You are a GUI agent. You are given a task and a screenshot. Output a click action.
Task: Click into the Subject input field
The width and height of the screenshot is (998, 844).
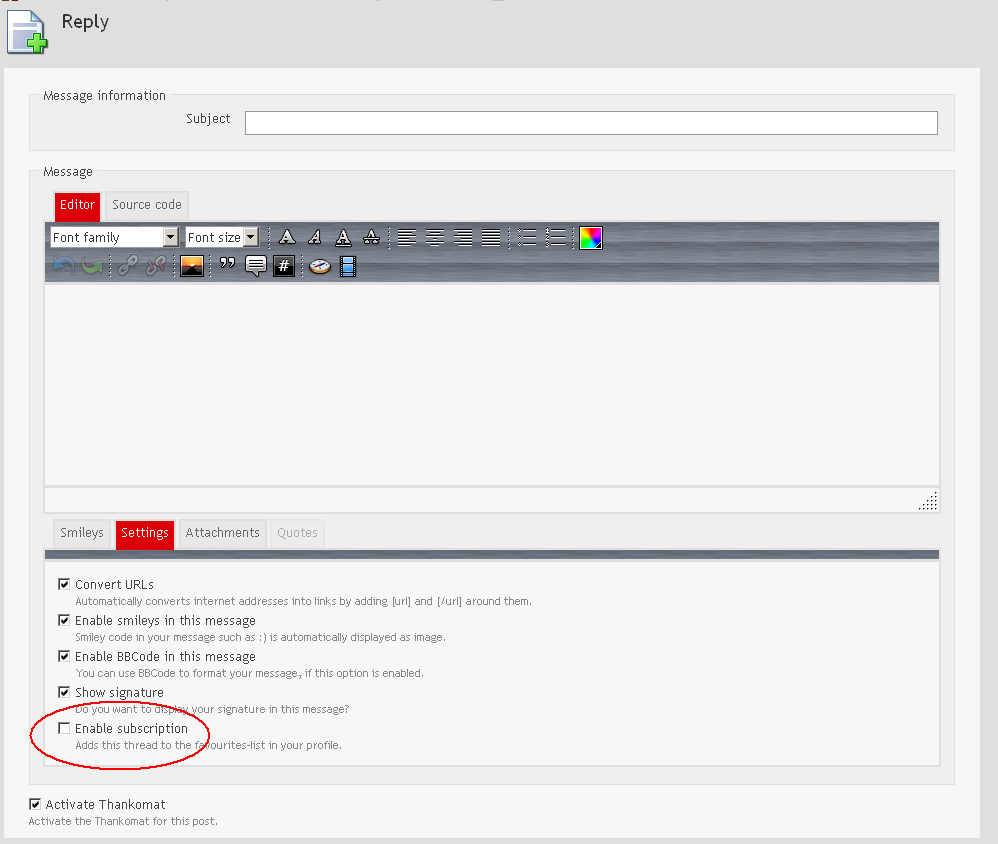(x=591, y=123)
